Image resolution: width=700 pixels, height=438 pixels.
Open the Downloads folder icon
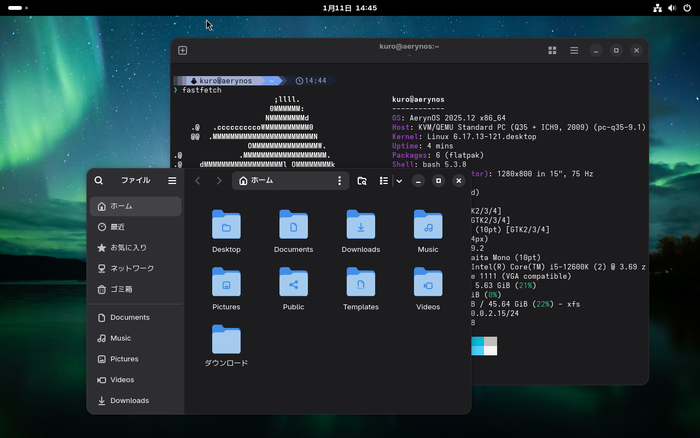(360, 225)
